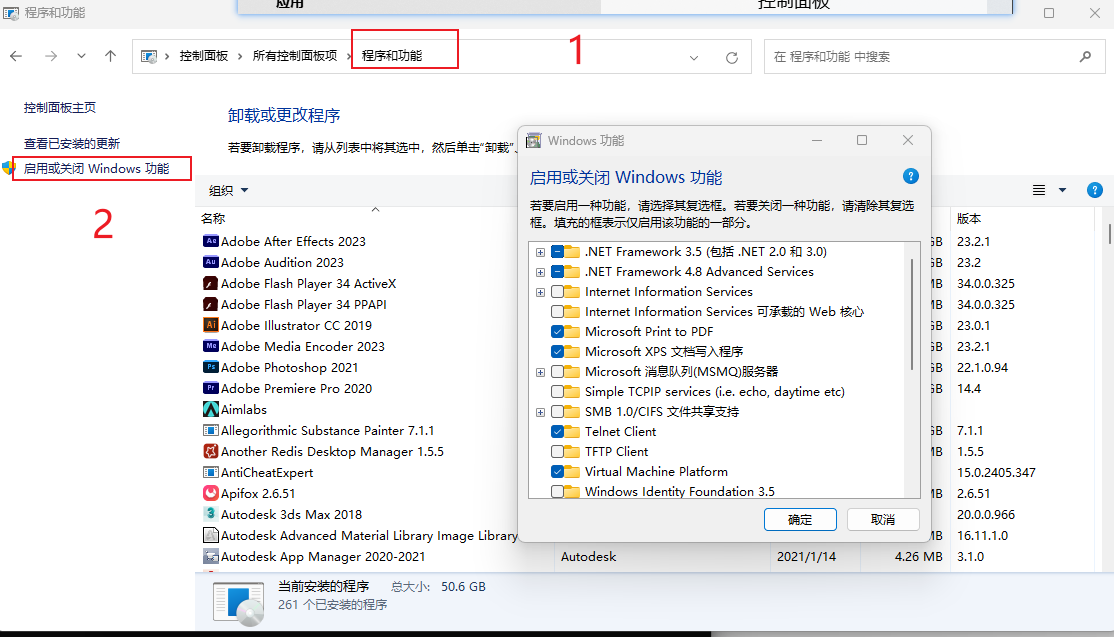The height and width of the screenshot is (637, 1114).
Task: Click the Autodesk 3ds Max 2018 icon
Action: pyautogui.click(x=210, y=514)
